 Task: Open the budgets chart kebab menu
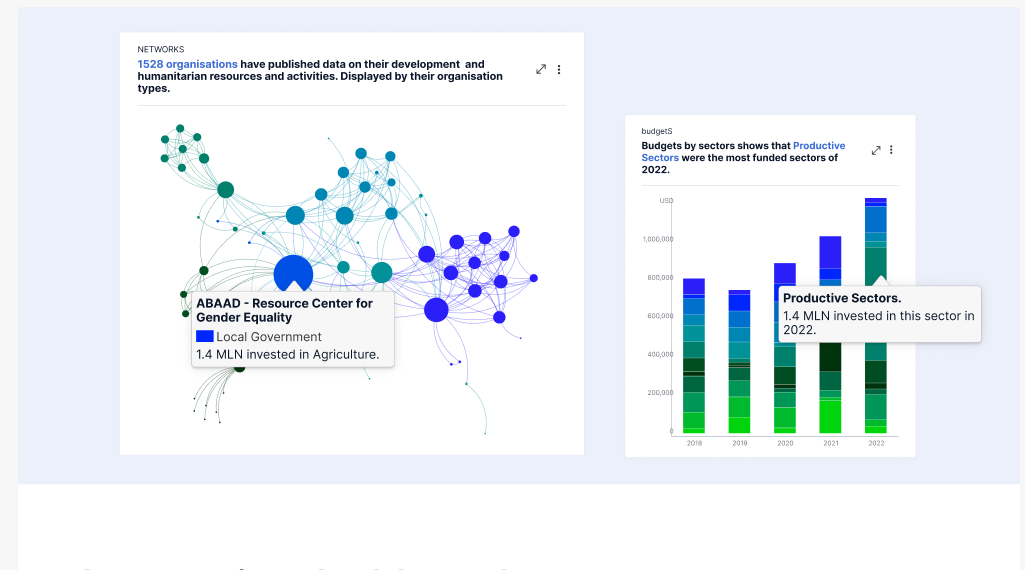(x=891, y=150)
